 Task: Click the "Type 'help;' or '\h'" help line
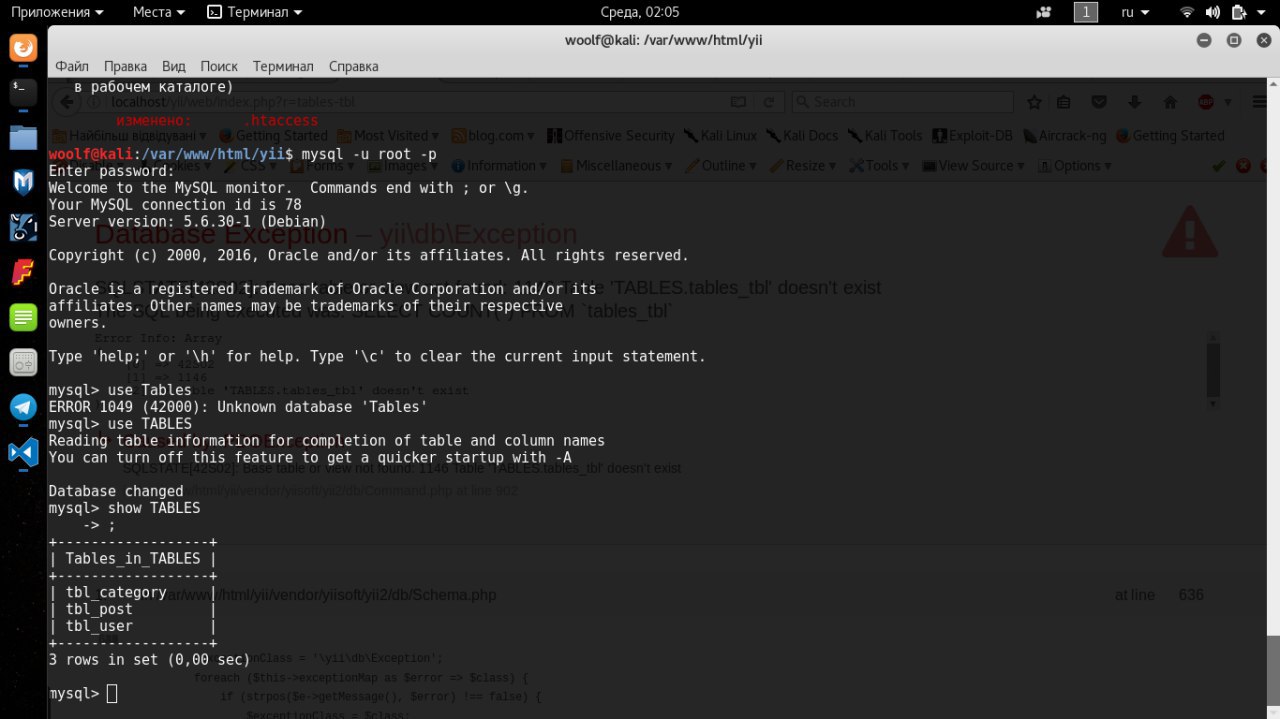pos(377,356)
